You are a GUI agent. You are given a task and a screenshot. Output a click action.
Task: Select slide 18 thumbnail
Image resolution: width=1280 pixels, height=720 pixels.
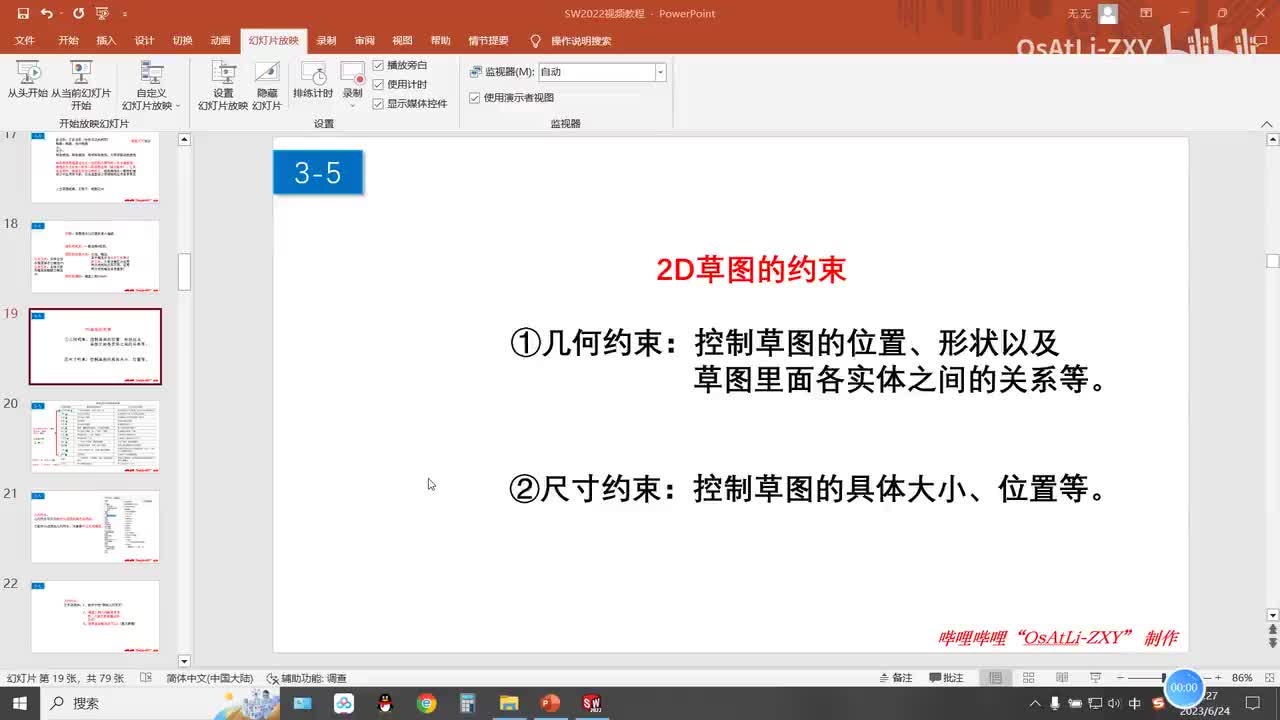(95, 256)
